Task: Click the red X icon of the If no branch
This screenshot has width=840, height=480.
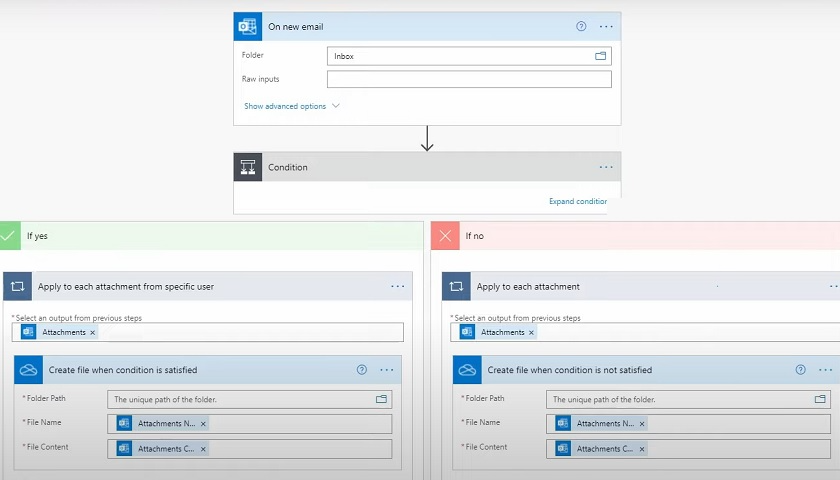Action: pyautogui.click(x=445, y=236)
